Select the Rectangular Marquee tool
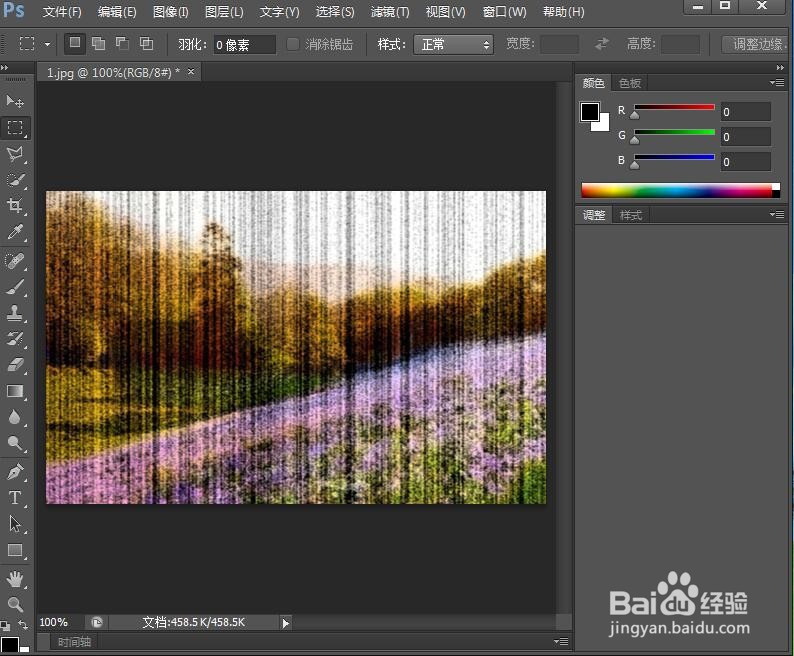This screenshot has width=794, height=656. tap(15, 128)
